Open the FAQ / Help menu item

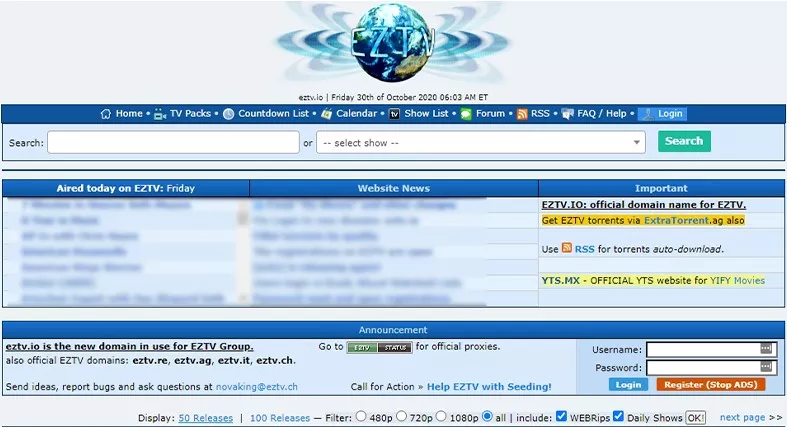click(601, 114)
